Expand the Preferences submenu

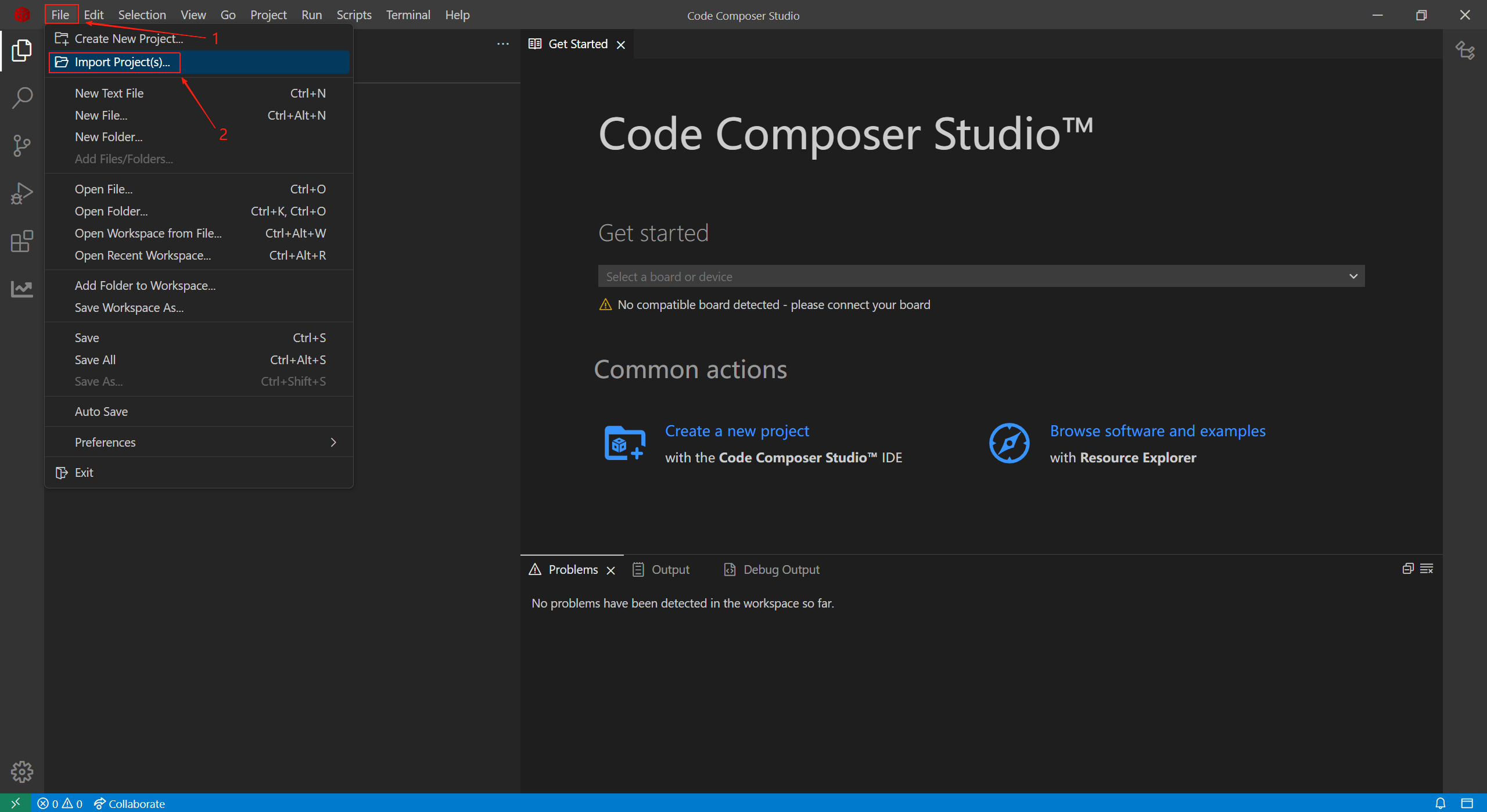199,443
